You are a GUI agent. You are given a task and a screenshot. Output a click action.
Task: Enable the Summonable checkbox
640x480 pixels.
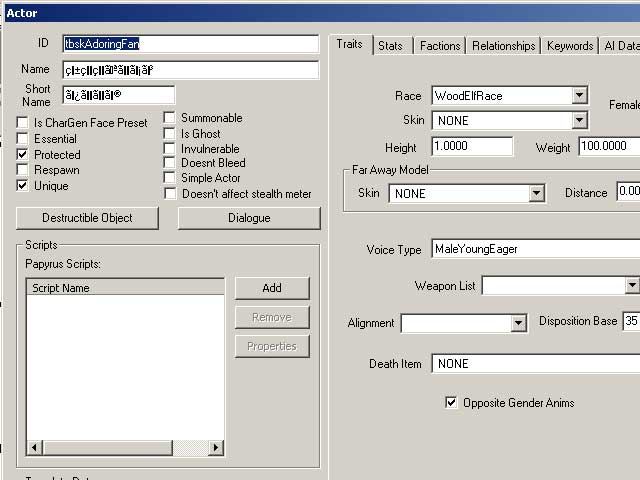[x=169, y=118]
